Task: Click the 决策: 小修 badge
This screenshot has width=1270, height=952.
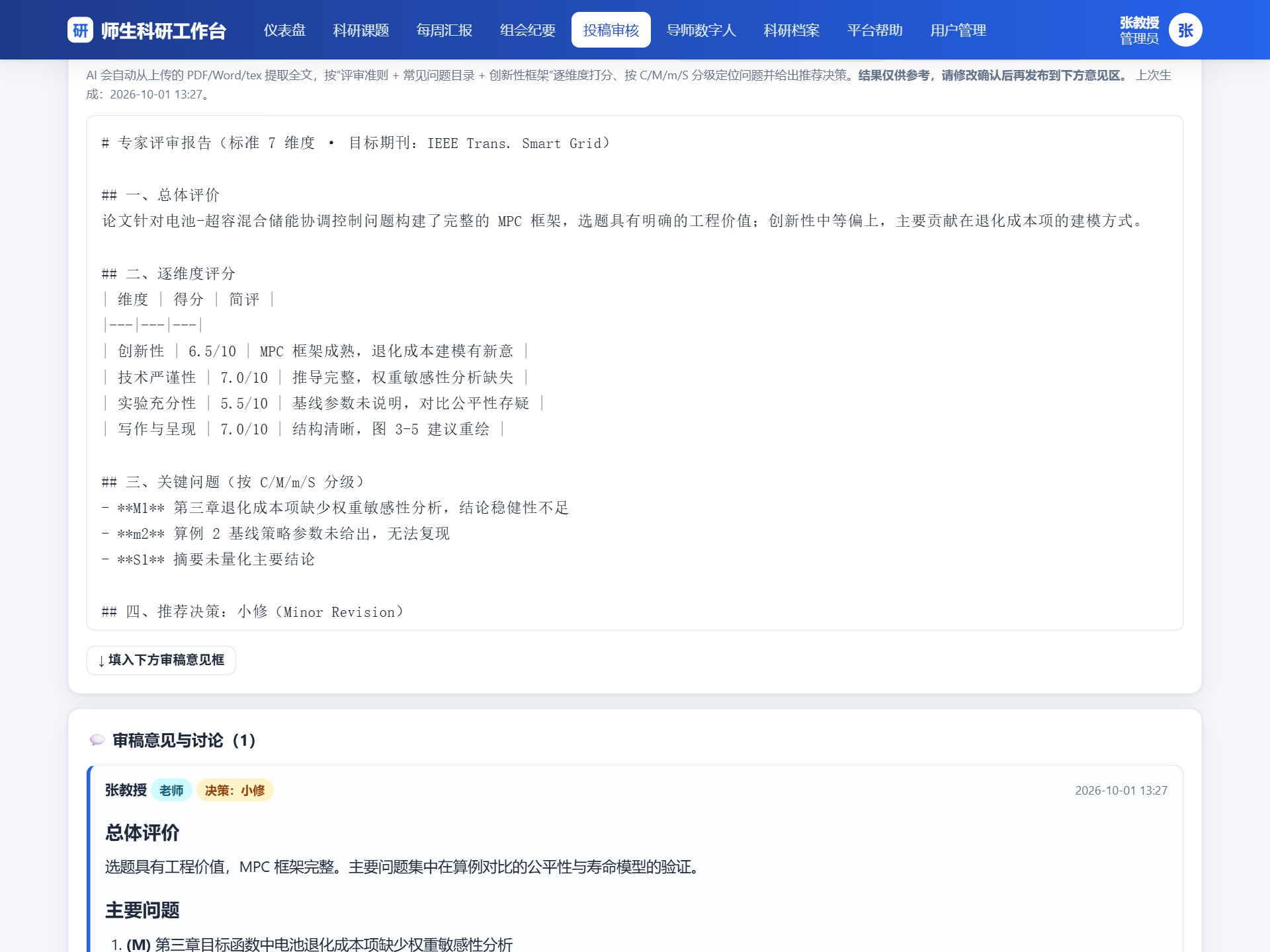Action: pyautogui.click(x=235, y=790)
